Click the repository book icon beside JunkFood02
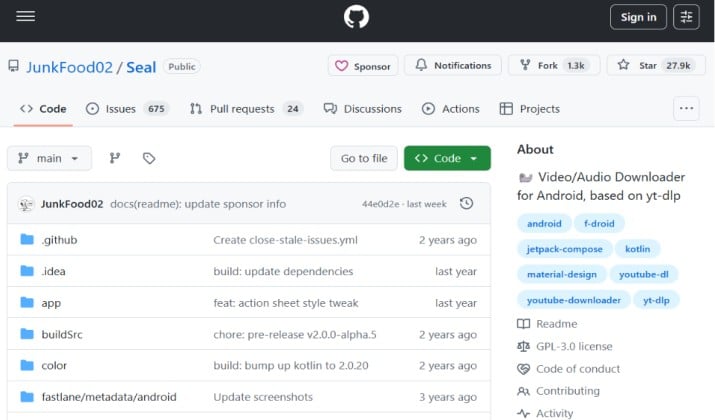This screenshot has width=715, height=420. click(x=14, y=66)
